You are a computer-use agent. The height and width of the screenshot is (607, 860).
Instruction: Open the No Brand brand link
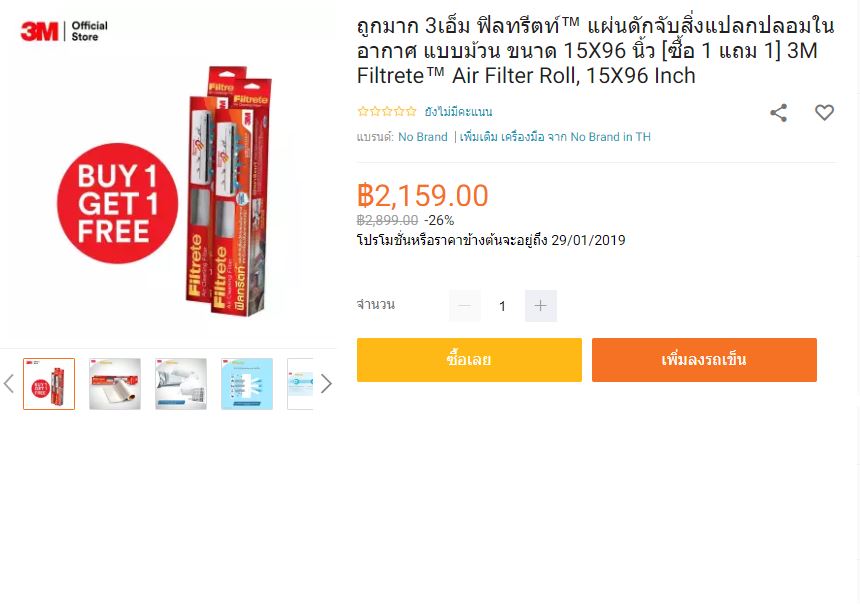click(x=422, y=137)
